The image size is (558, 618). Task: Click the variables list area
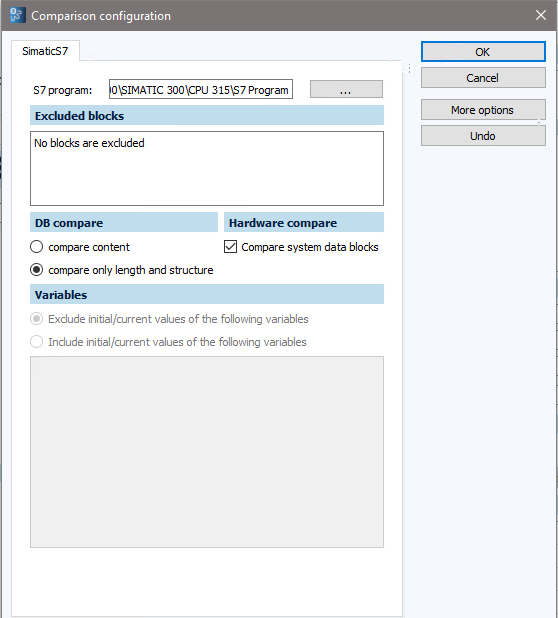click(207, 452)
